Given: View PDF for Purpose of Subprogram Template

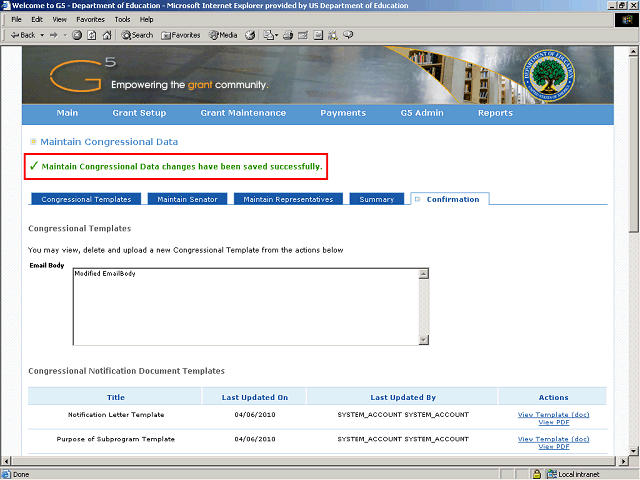Looking at the screenshot, I should coord(553,447).
